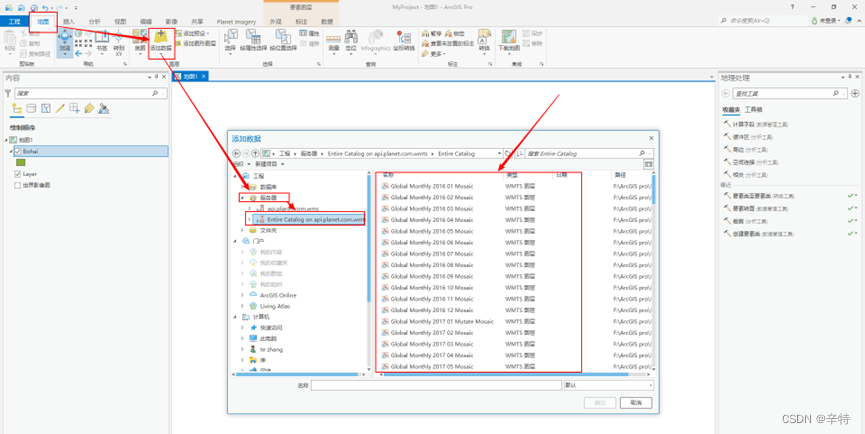Expand the ArcGIS Online tree node

(242, 295)
